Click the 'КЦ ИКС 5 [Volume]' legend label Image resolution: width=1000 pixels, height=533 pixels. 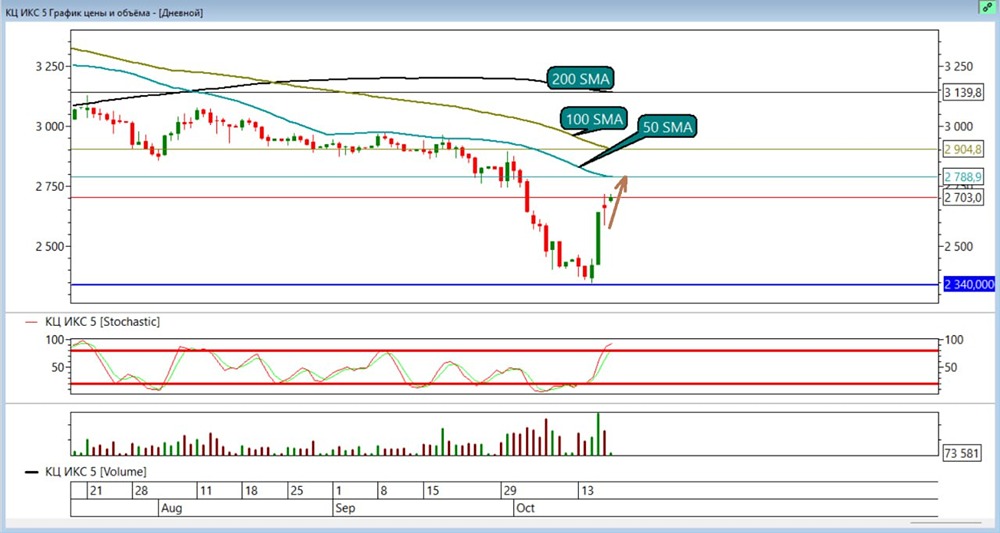pyautogui.click(x=96, y=472)
